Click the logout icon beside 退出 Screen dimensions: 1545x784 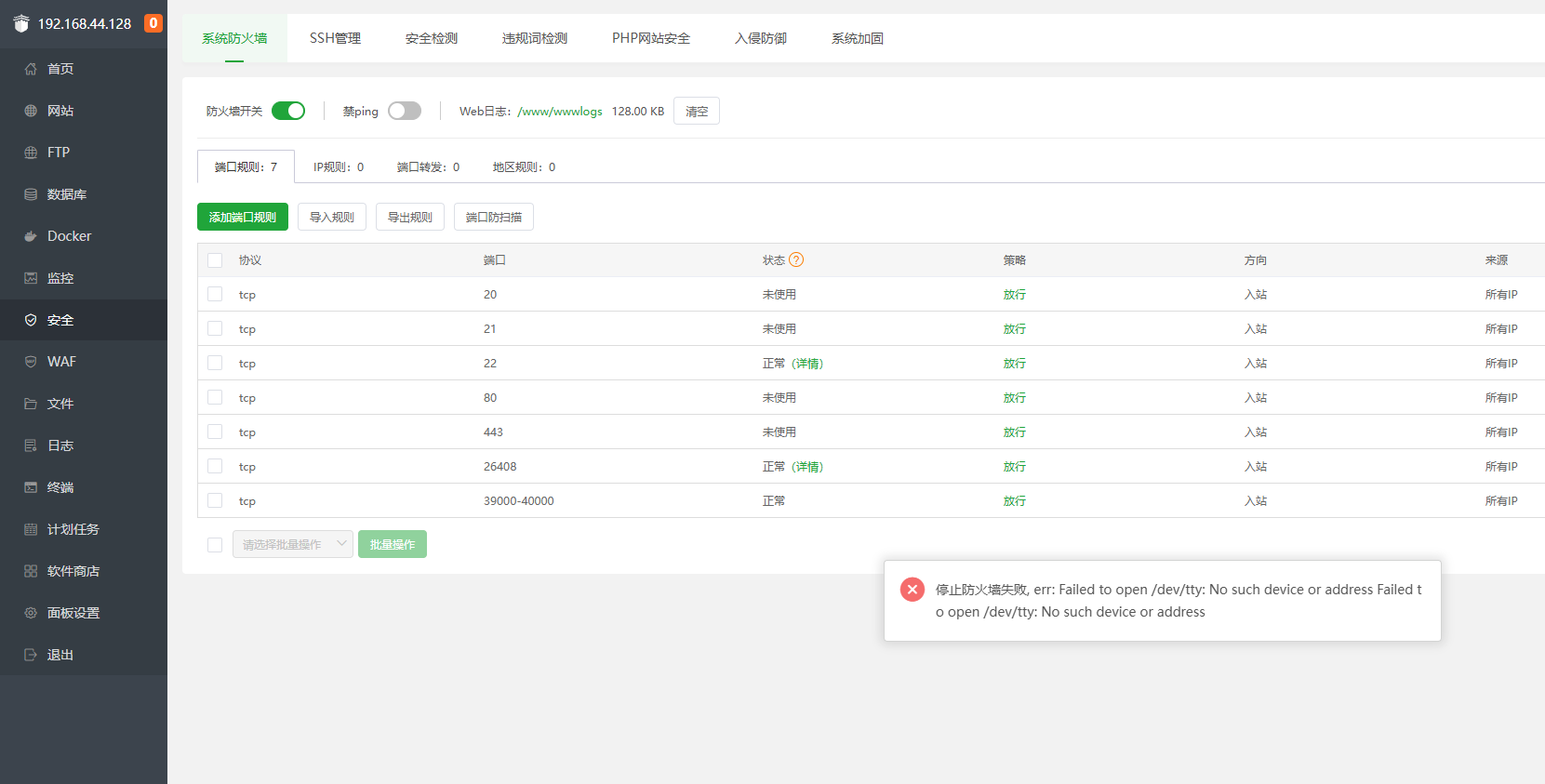31,655
